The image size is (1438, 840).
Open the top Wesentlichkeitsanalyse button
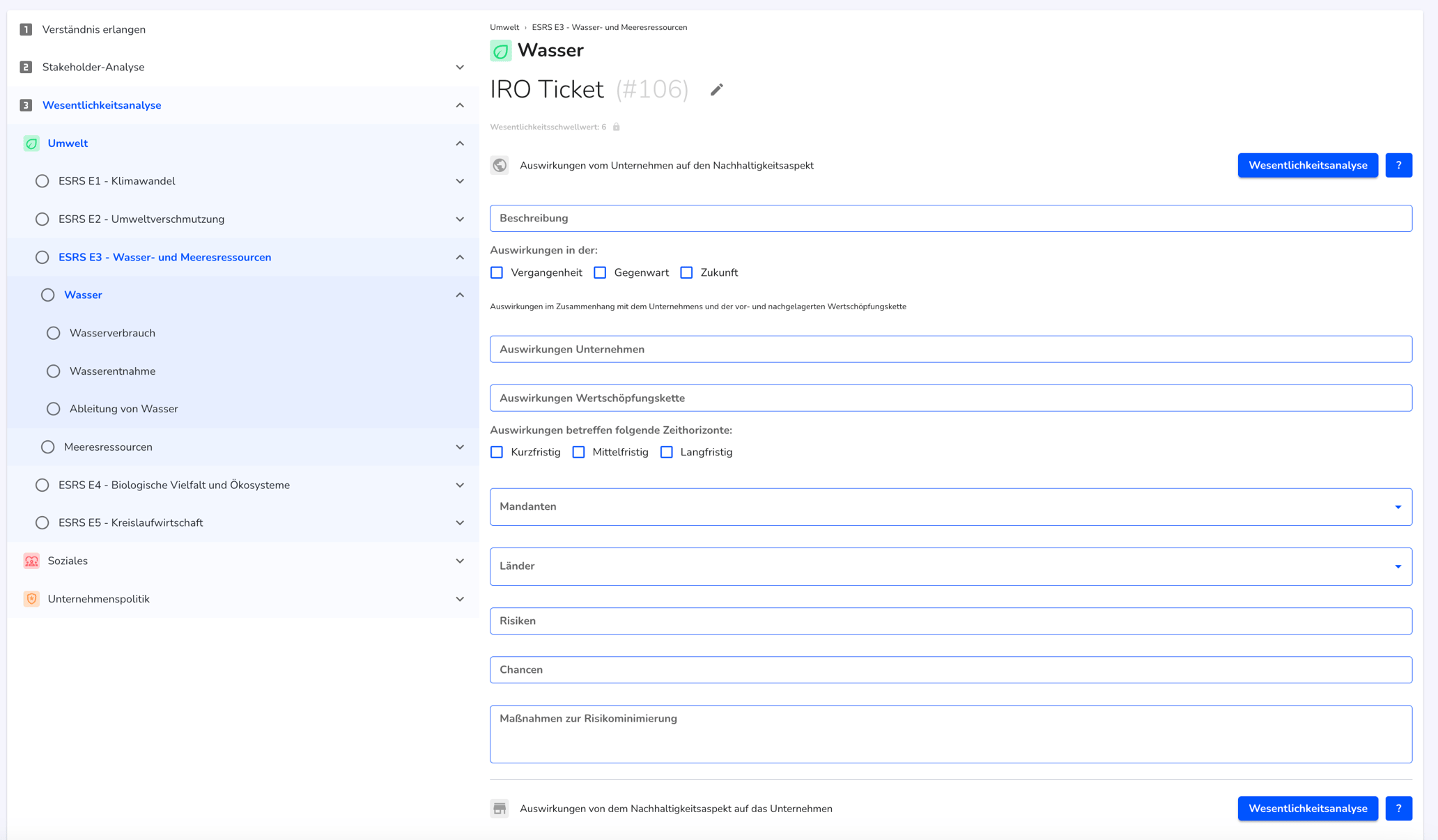tap(1308, 165)
